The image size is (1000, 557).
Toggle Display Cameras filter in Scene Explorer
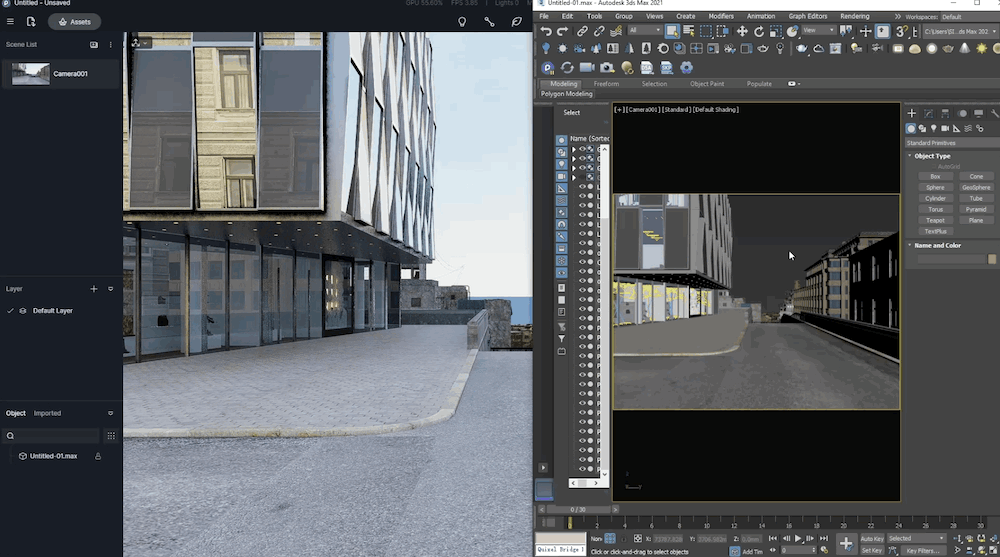[561, 177]
